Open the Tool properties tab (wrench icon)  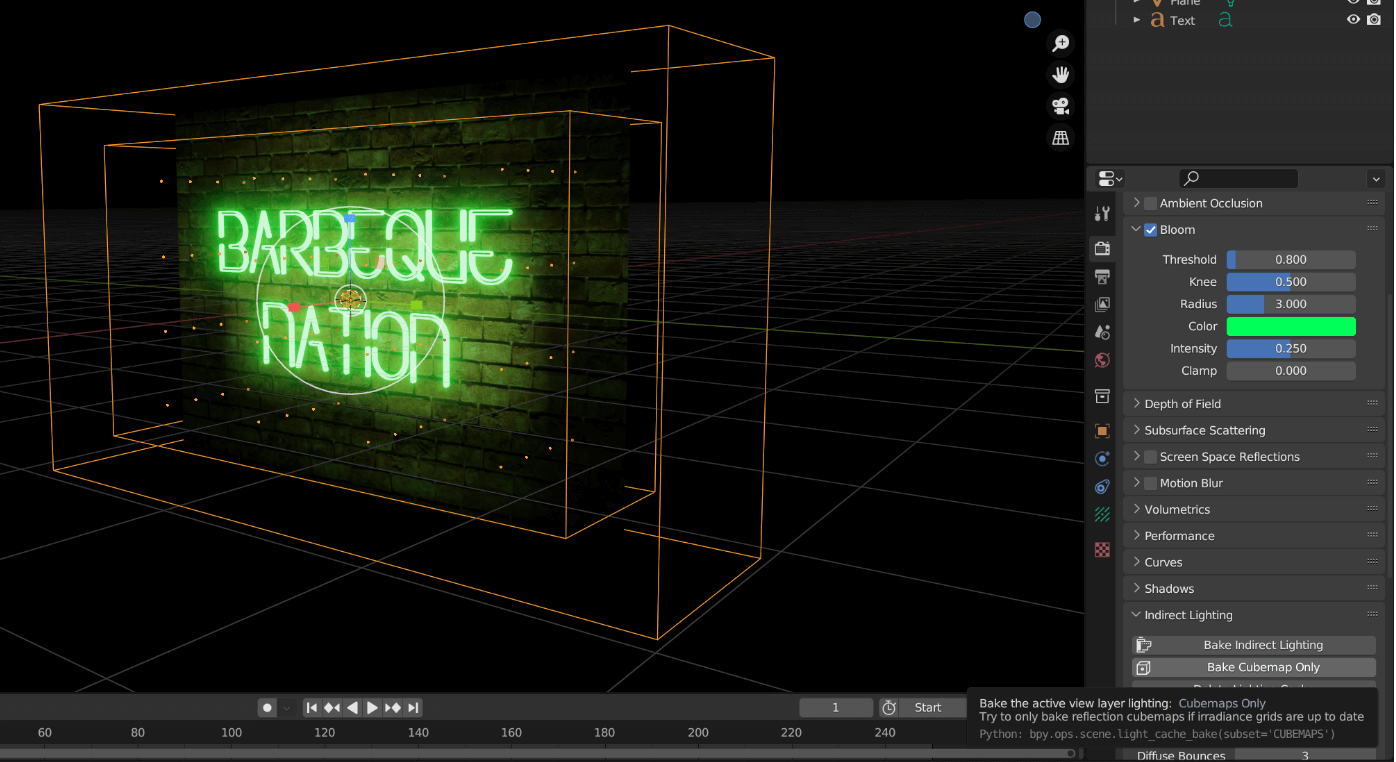pyautogui.click(x=1102, y=213)
